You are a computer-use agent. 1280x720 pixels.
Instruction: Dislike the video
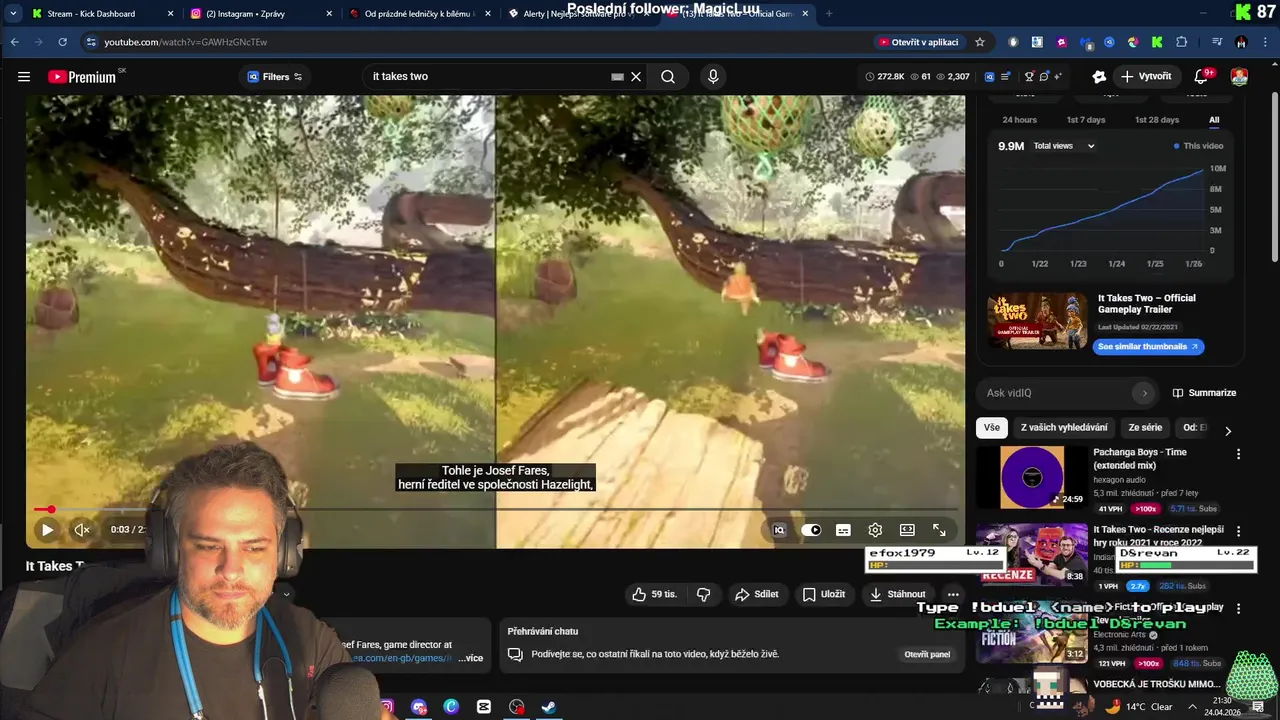(x=703, y=594)
